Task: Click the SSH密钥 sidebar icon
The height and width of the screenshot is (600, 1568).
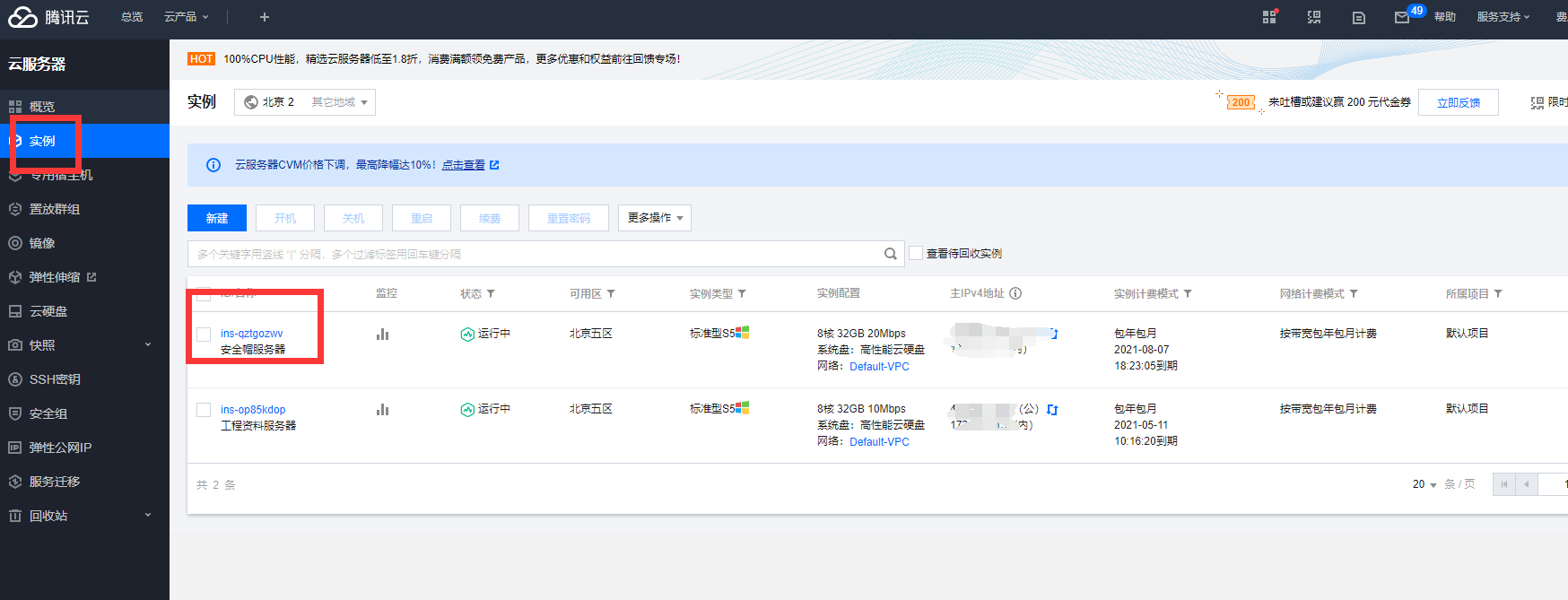Action: pyautogui.click(x=15, y=379)
